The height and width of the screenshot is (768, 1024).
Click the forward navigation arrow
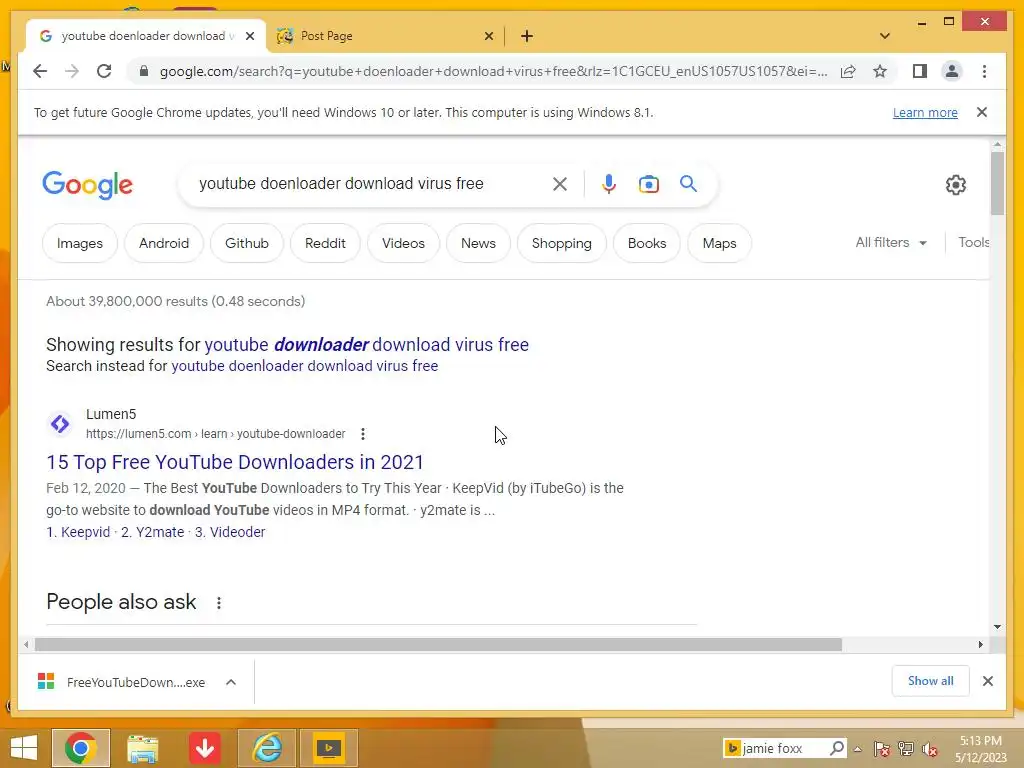[72, 71]
